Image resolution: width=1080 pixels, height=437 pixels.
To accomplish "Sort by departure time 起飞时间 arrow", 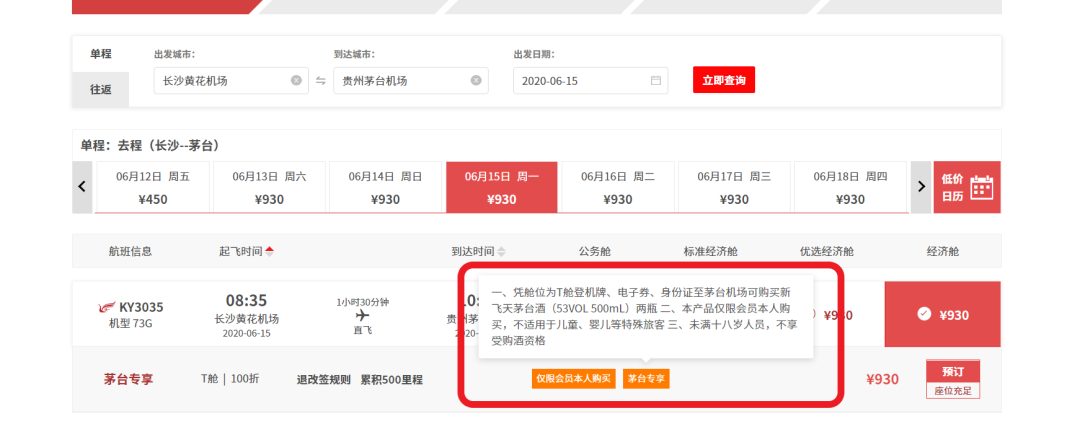I will point(270,252).
